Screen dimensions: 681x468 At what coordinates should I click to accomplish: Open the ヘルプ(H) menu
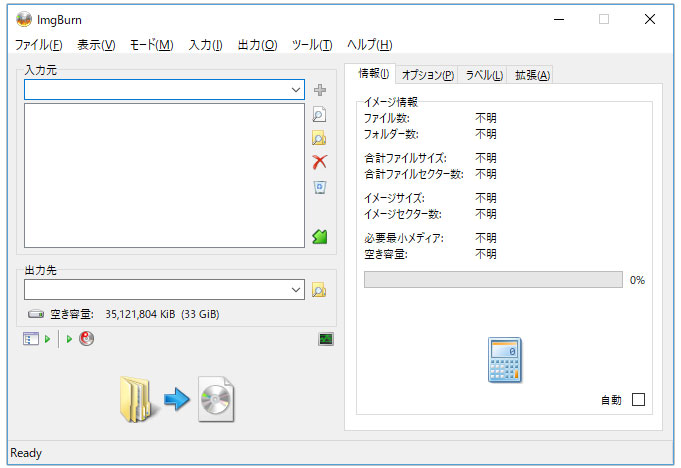point(370,45)
